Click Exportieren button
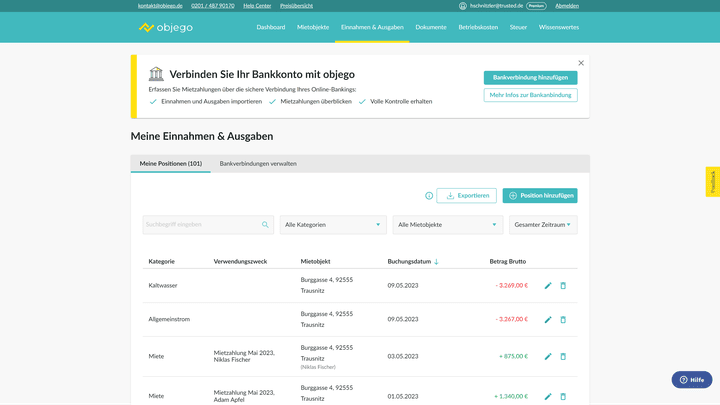This screenshot has width=720, height=405. point(467,196)
